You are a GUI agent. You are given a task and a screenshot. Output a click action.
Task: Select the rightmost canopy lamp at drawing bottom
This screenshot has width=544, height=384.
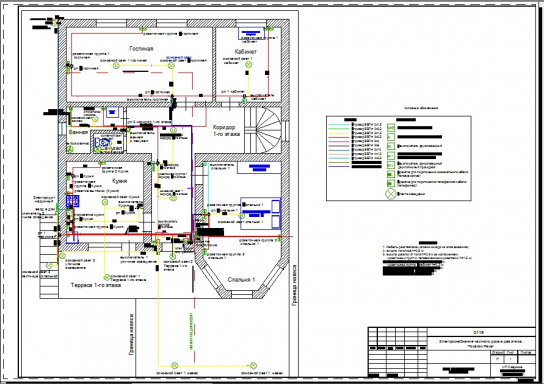(253, 365)
